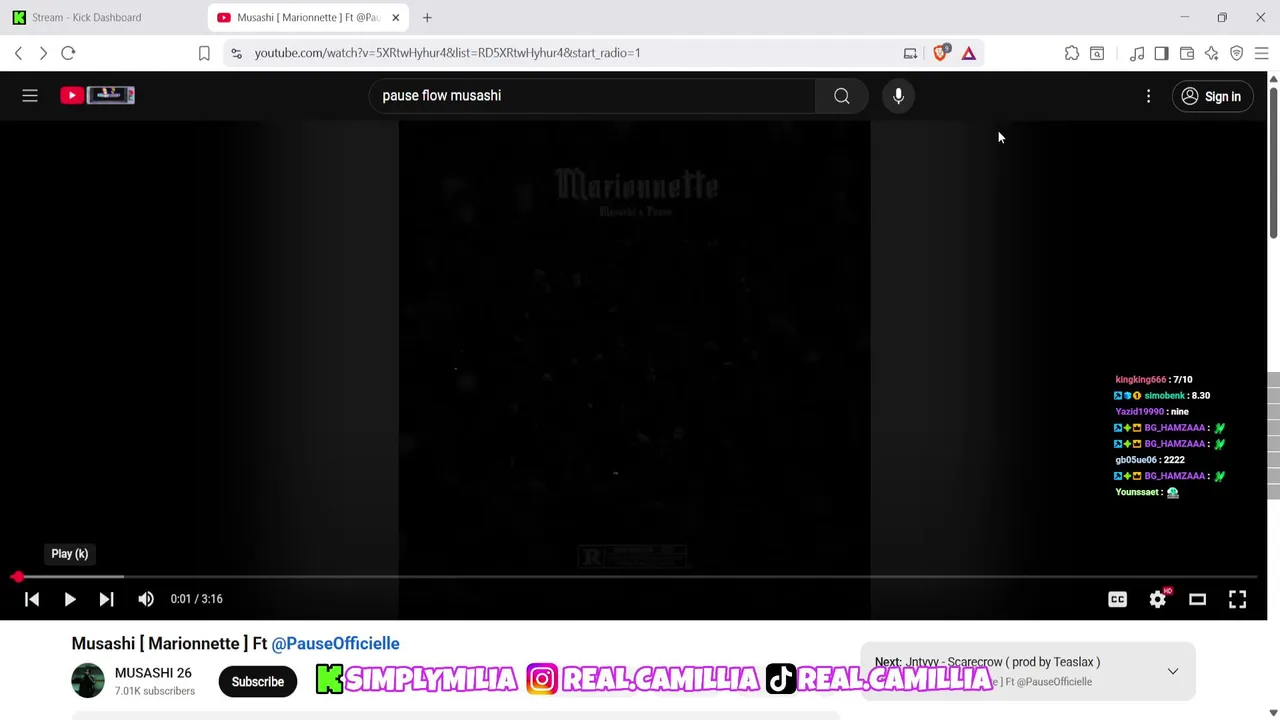
Task: Go to the previous video
Action: tap(32, 599)
